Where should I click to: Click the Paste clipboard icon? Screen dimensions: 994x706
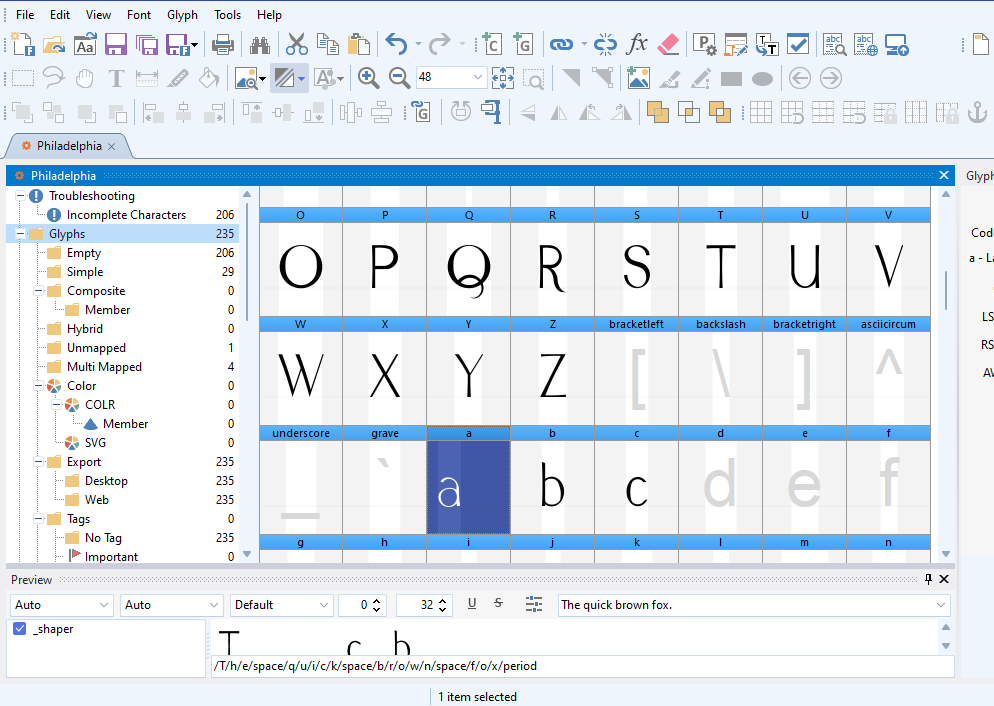click(359, 45)
